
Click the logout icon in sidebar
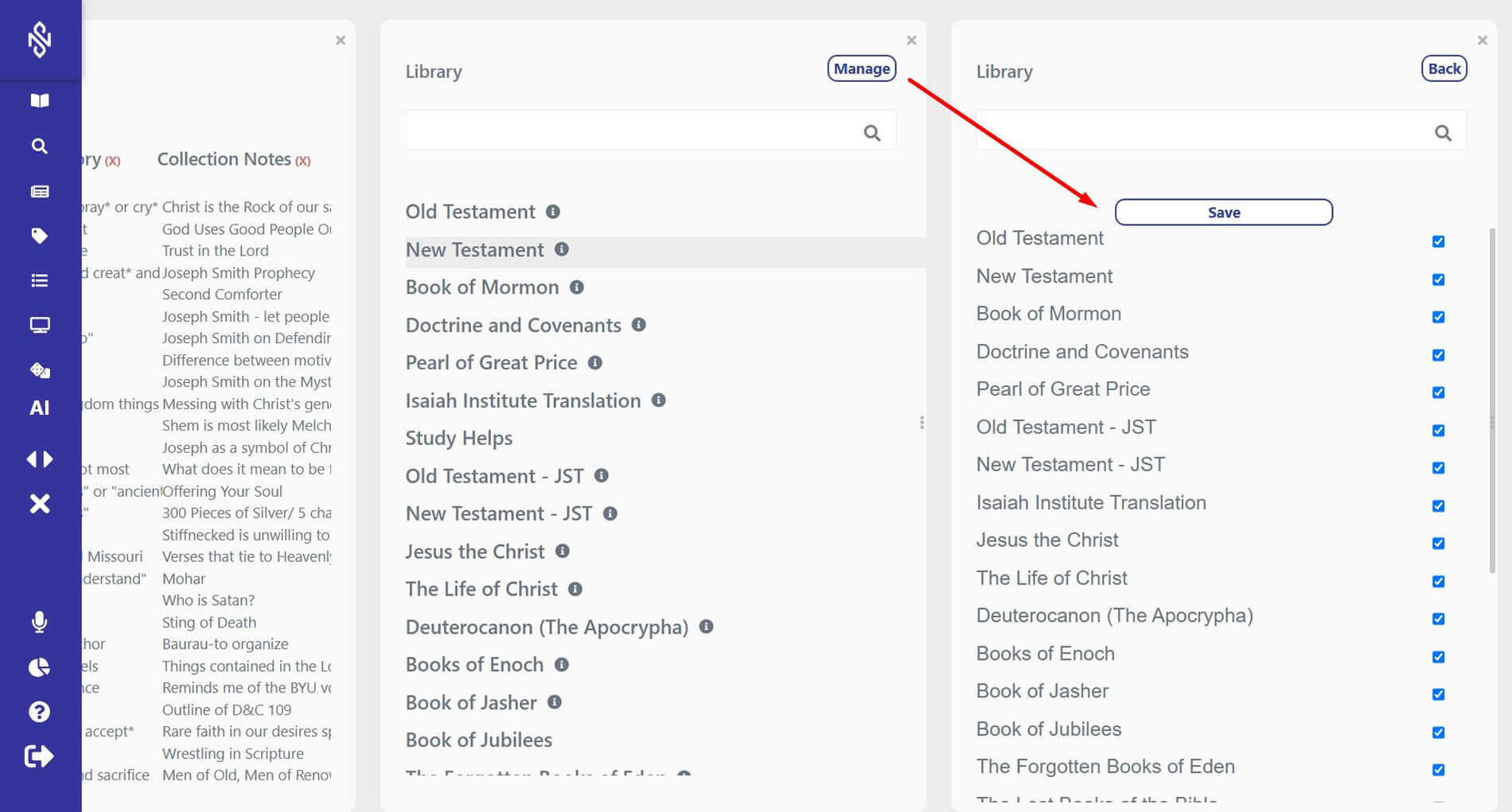[40, 756]
